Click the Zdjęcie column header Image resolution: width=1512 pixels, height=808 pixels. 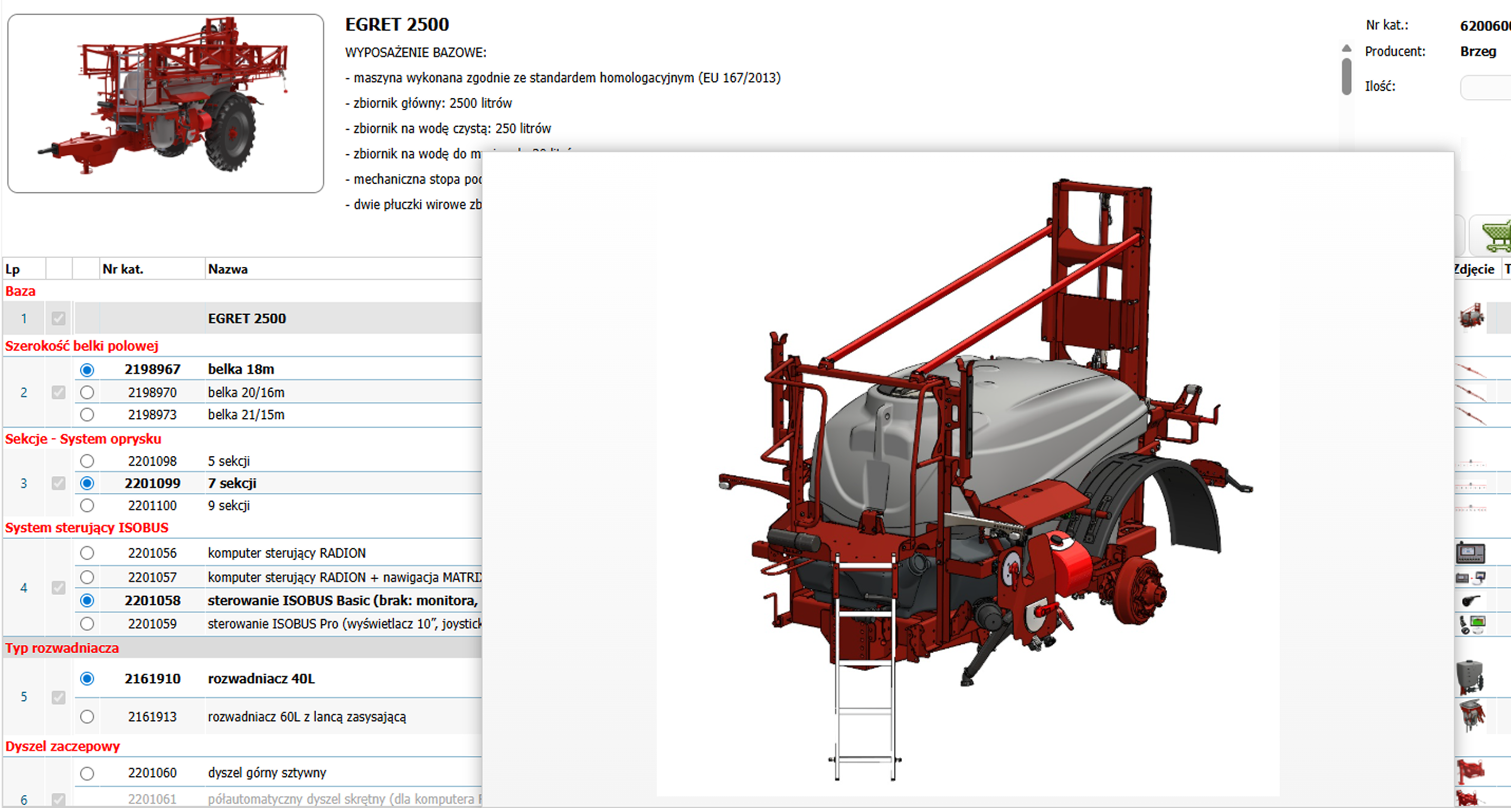coord(1475,269)
